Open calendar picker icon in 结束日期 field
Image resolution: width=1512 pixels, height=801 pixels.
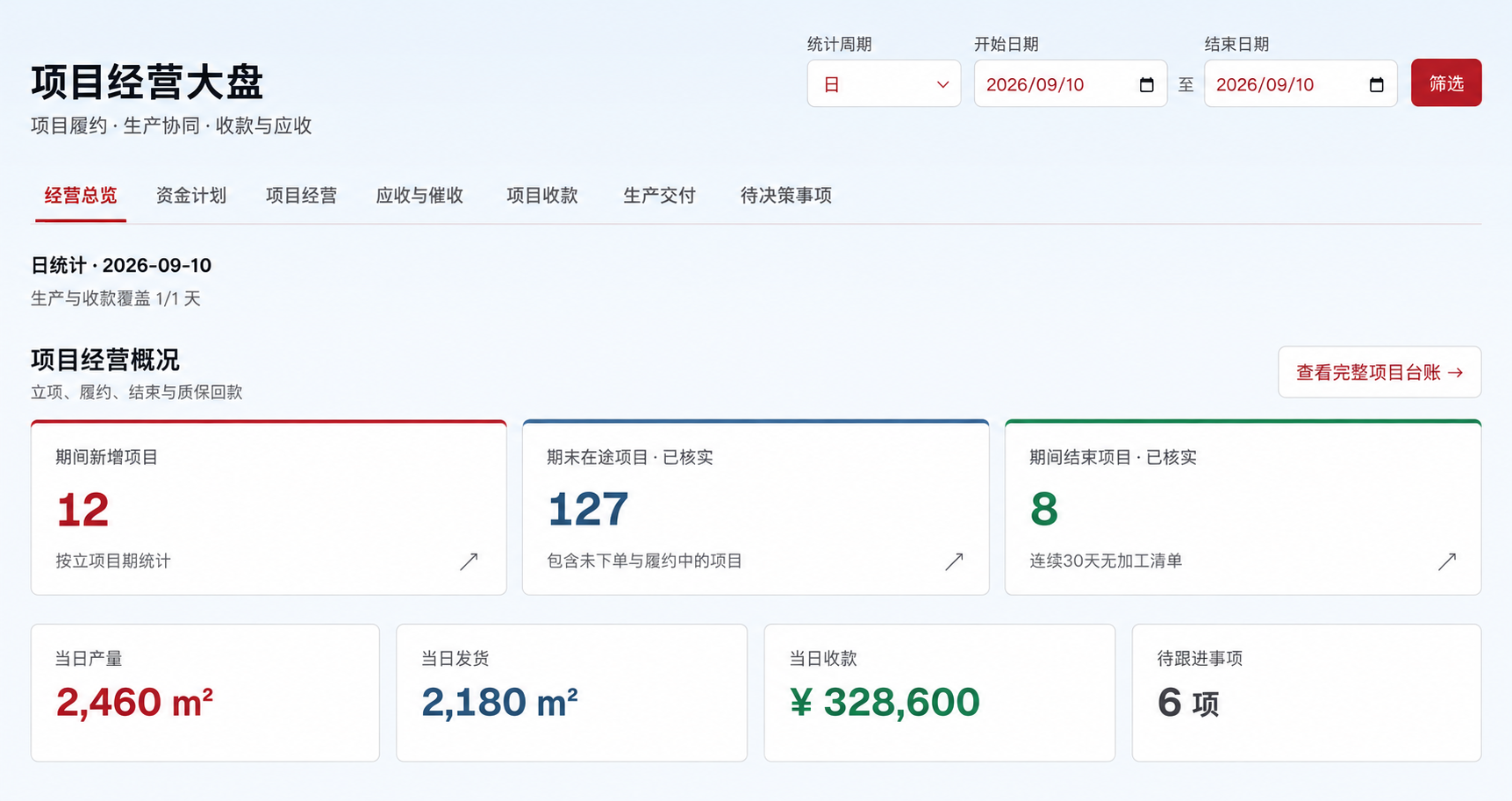pyautogui.click(x=1376, y=85)
